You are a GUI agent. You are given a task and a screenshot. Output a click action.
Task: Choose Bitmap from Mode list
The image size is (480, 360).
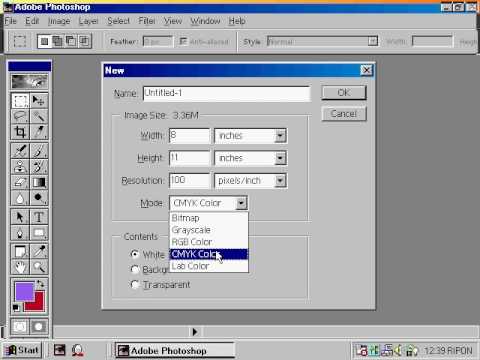209,218
